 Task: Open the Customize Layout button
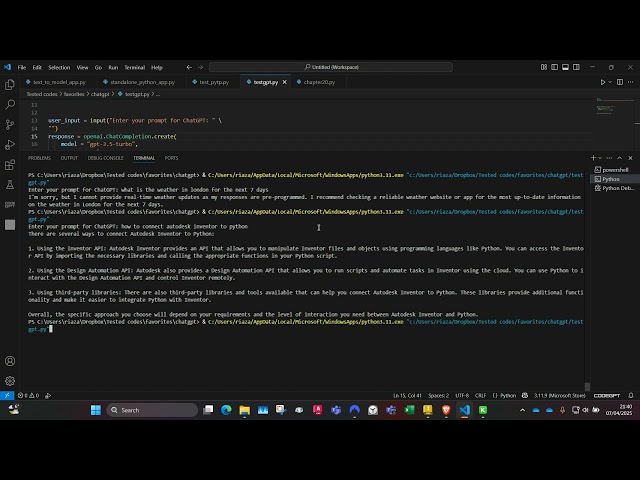coord(544,67)
